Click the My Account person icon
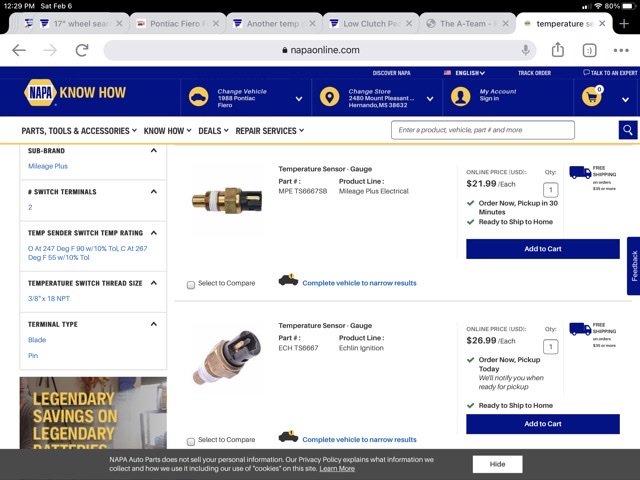Image resolution: width=640 pixels, height=480 pixels. click(x=460, y=97)
